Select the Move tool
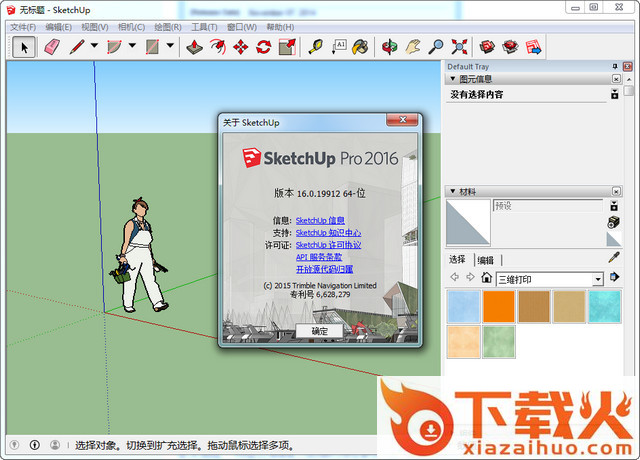Image resolution: width=640 pixels, height=460 pixels. tap(241, 47)
